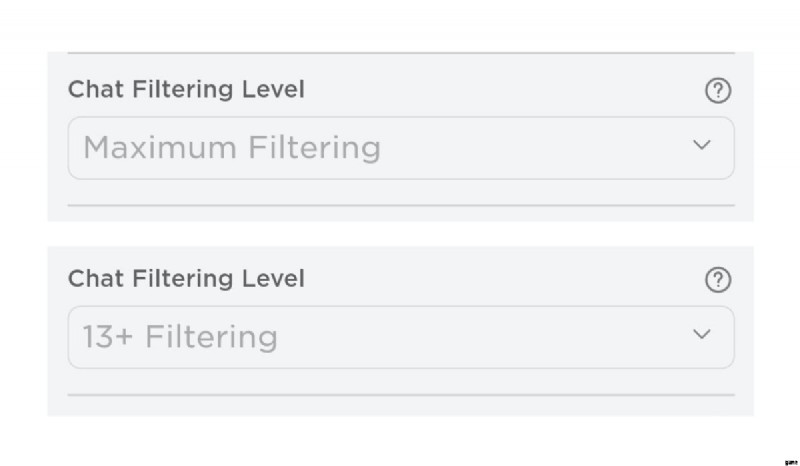The image size is (800, 466).
Task: Click help icon beside top Chat Filtering Level
Action: point(717,91)
